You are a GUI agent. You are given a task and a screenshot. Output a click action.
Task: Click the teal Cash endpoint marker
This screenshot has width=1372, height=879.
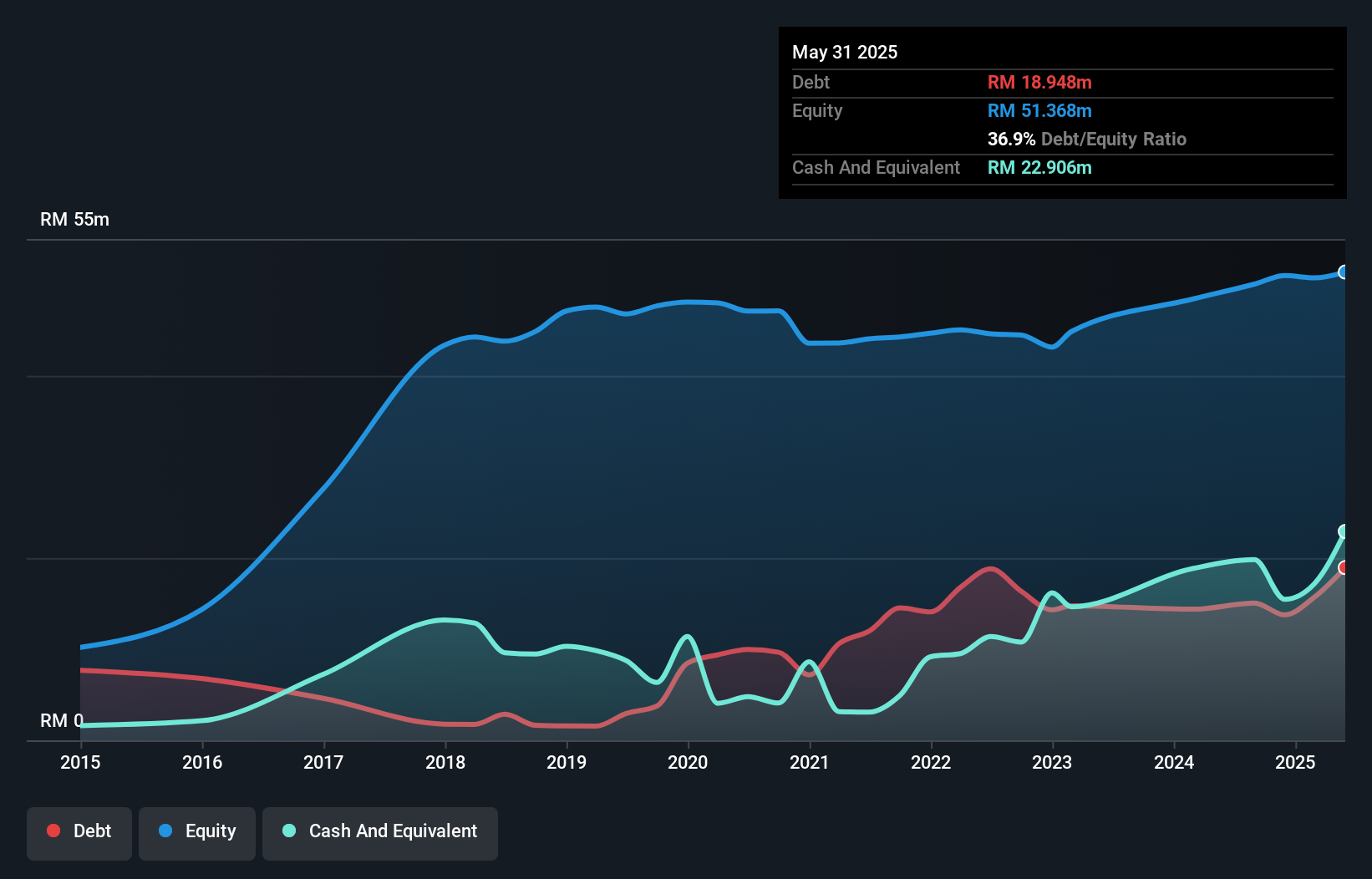[1344, 531]
